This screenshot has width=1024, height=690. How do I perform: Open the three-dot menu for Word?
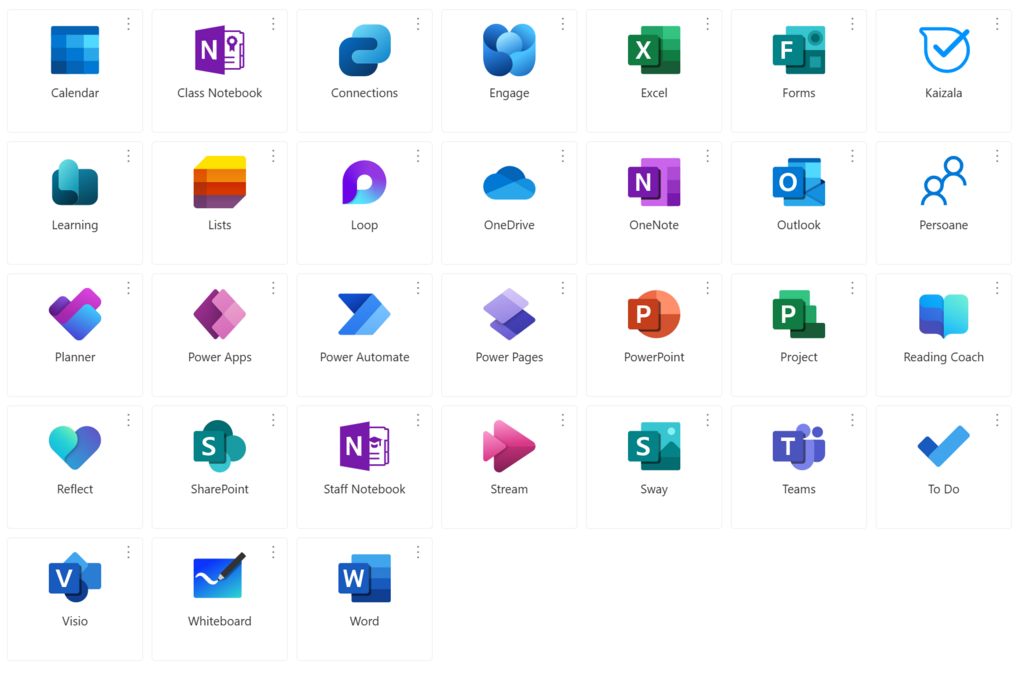click(x=418, y=552)
